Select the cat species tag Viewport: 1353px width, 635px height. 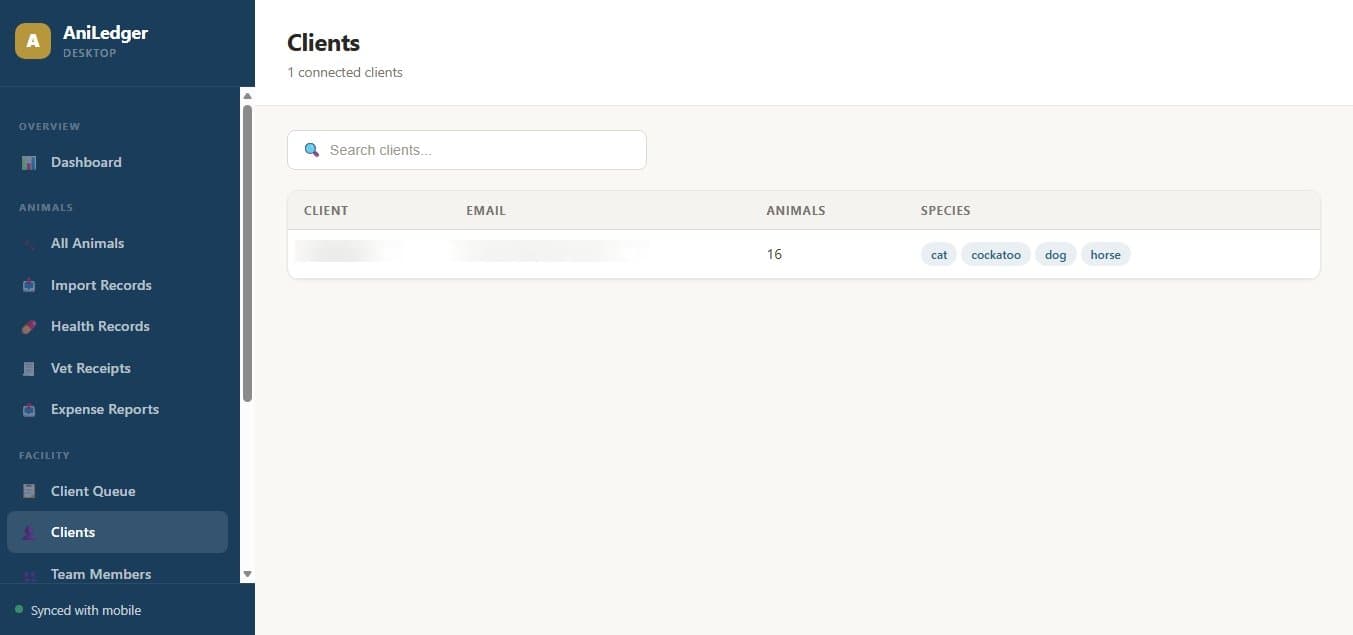(x=938, y=254)
